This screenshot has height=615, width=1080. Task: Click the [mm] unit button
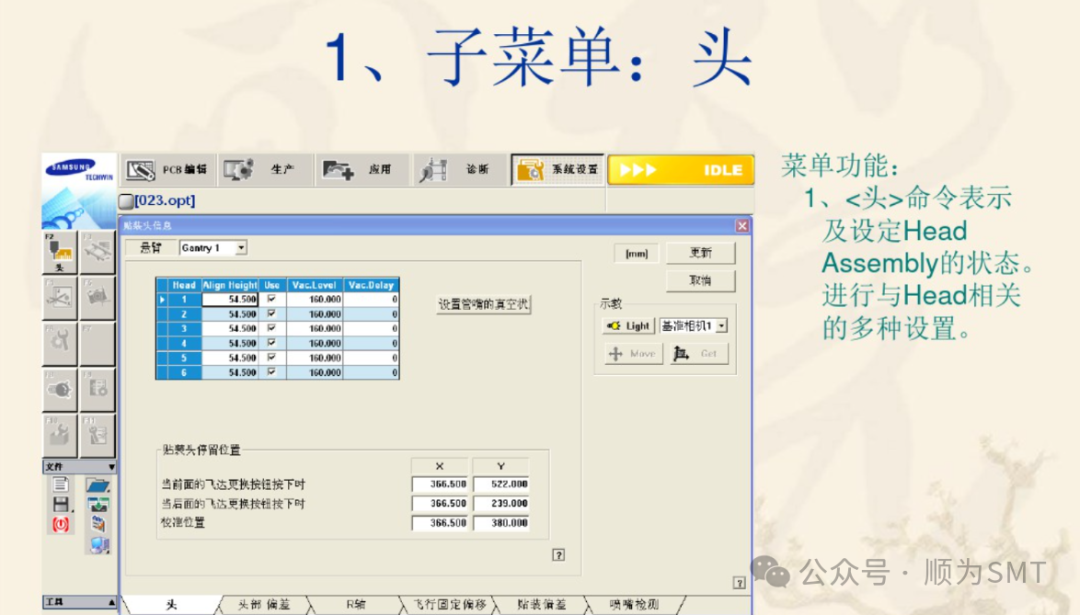tap(636, 253)
